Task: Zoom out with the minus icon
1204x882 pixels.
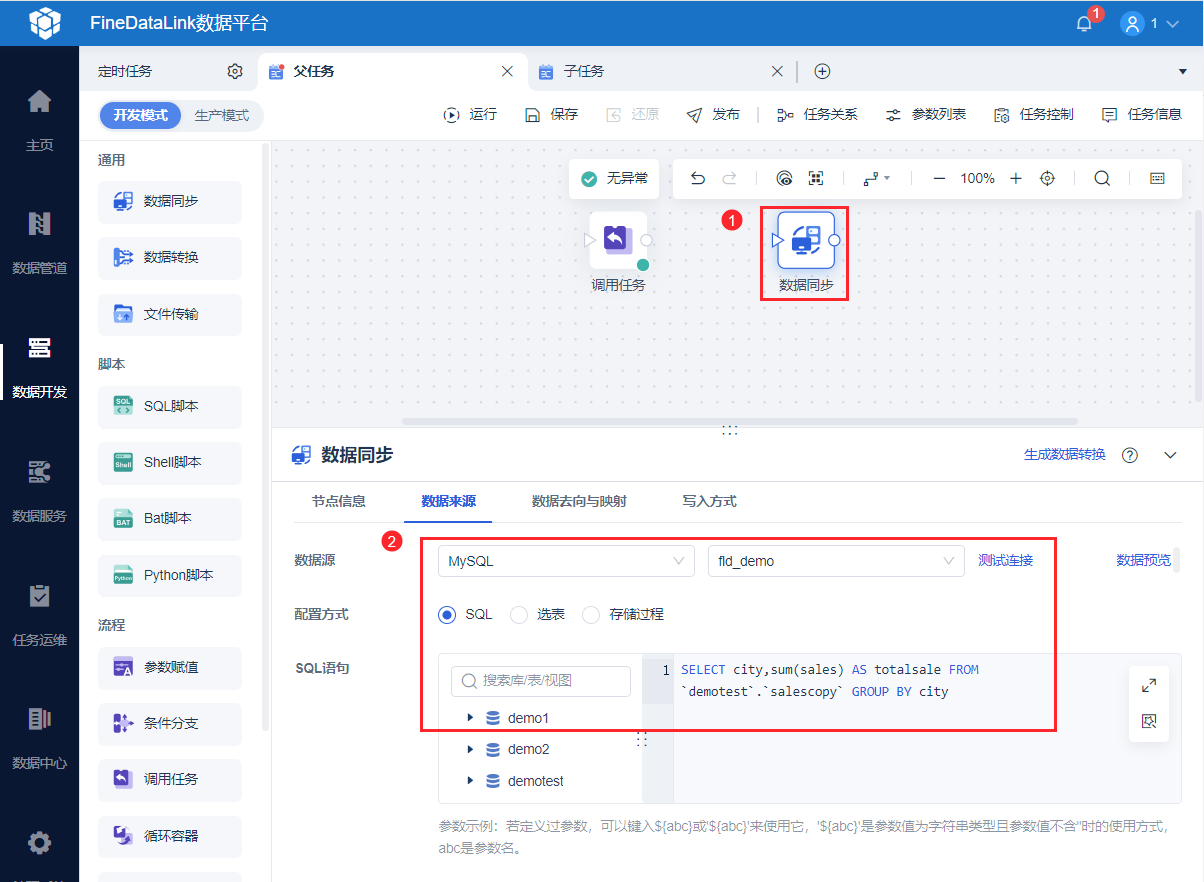Action: 939,178
